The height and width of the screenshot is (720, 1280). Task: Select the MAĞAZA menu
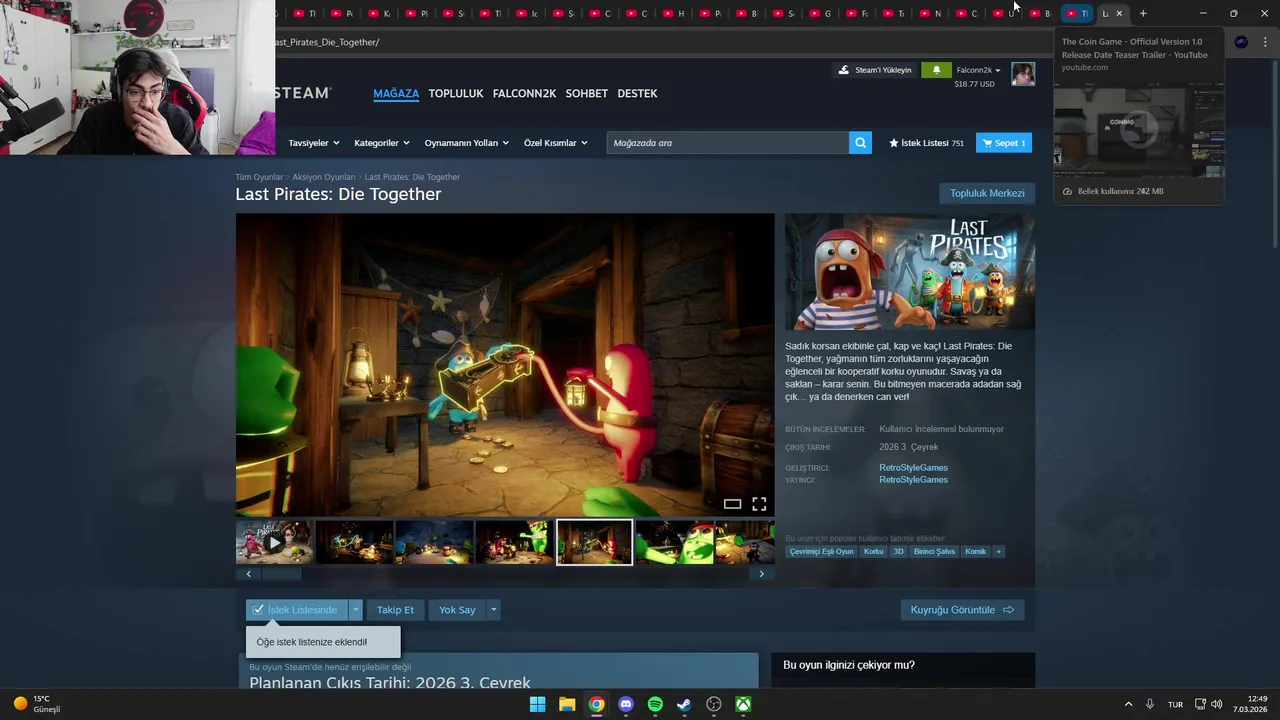click(396, 93)
